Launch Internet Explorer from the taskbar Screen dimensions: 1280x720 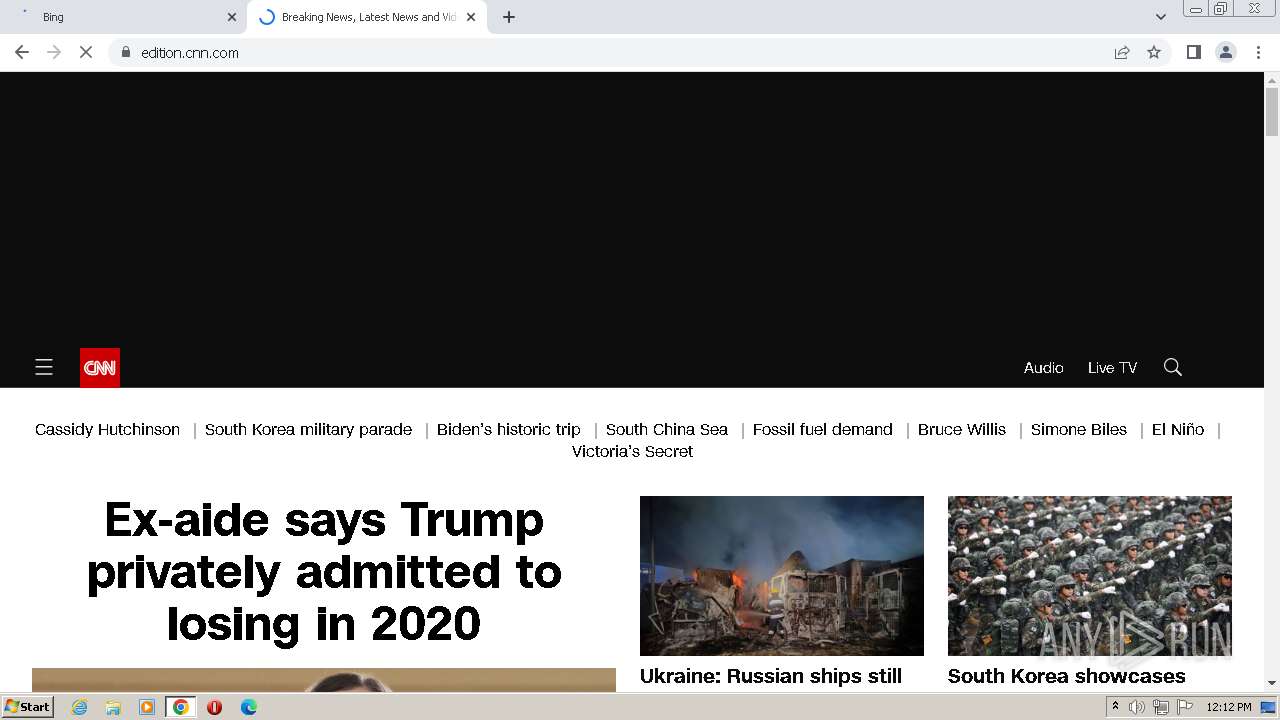click(x=79, y=707)
